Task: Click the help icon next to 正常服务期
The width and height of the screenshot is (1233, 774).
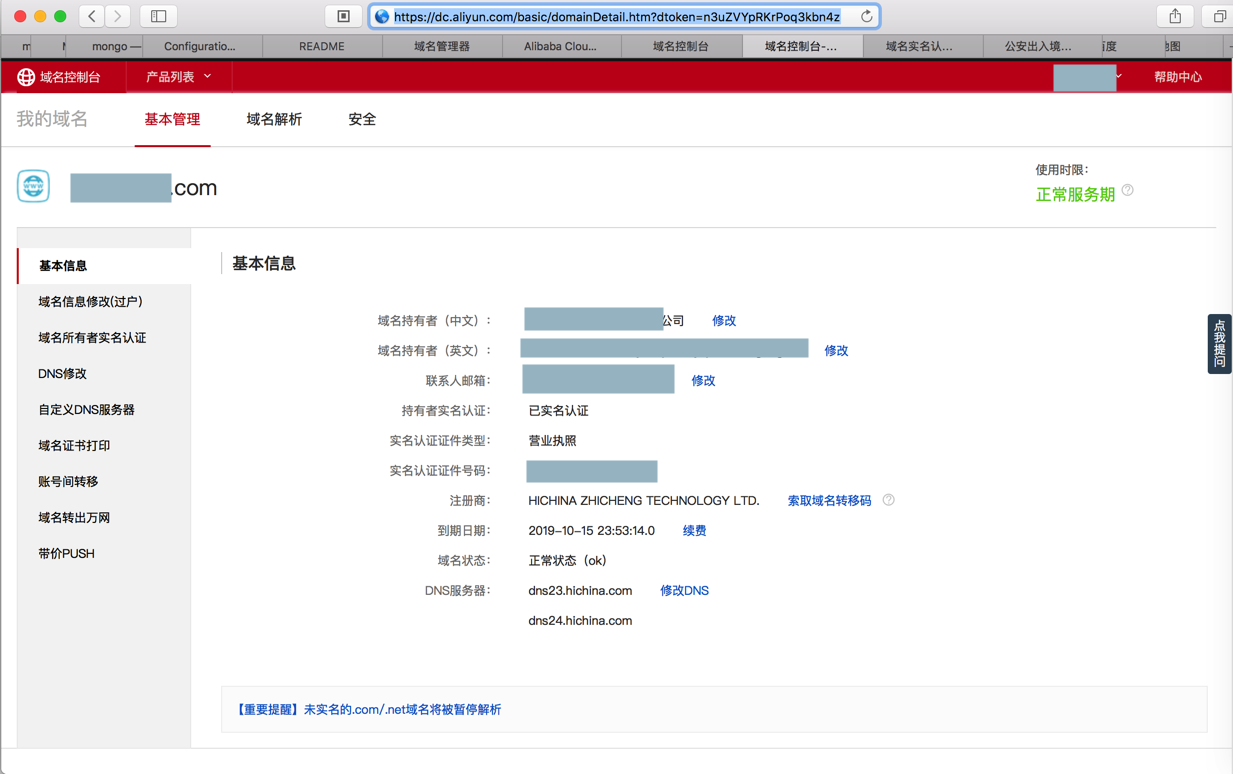Action: click(1127, 190)
